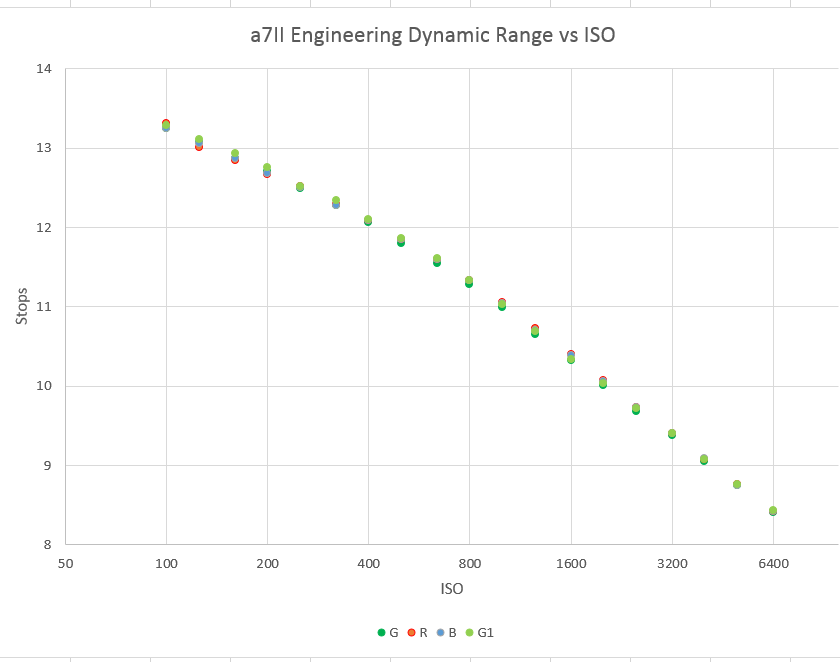This screenshot has width=840, height=662.
Task: Select the data point cluster at ISO 100
Action: pyautogui.click(x=166, y=125)
